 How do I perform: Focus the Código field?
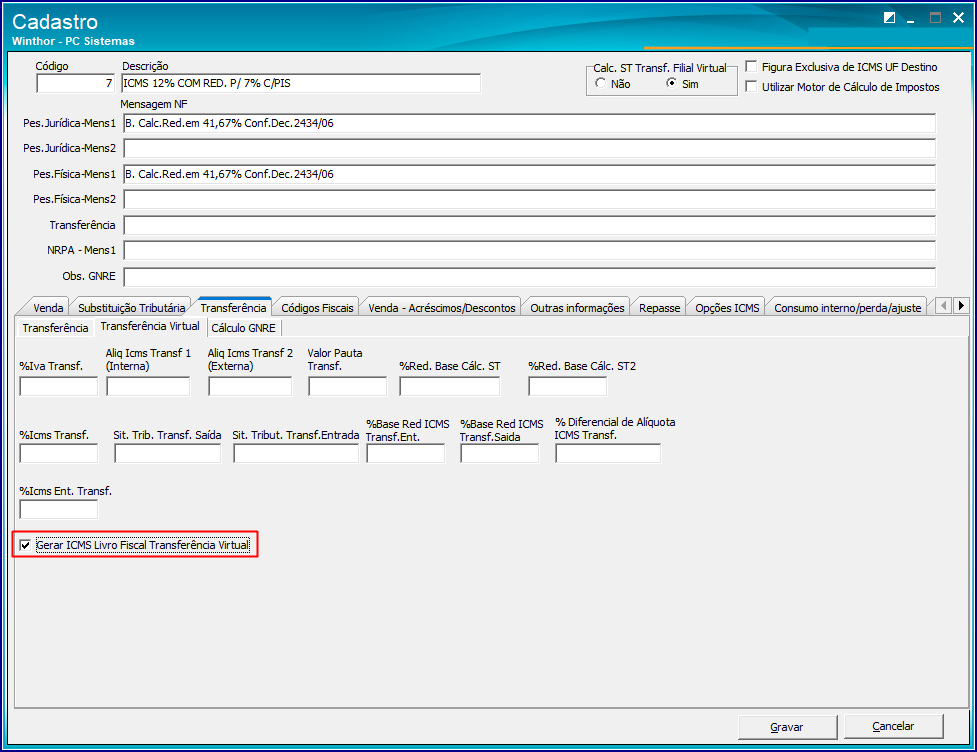75,83
